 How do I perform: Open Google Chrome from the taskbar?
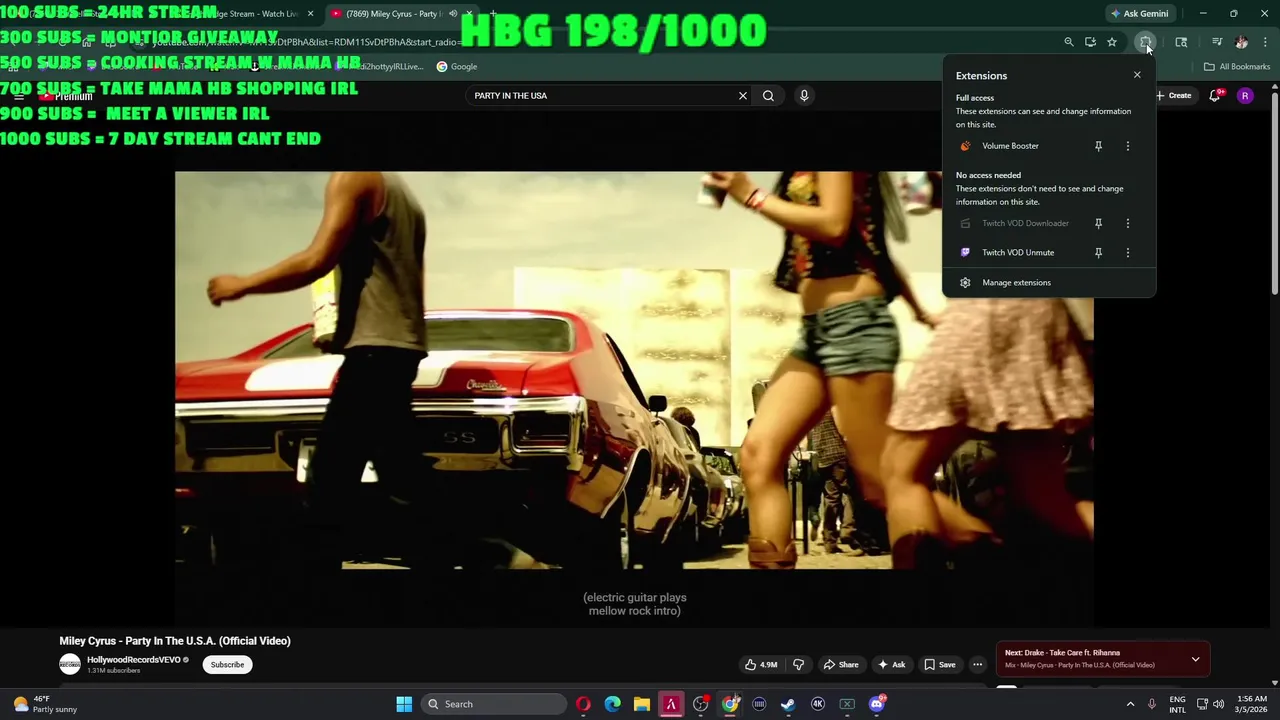click(x=730, y=704)
